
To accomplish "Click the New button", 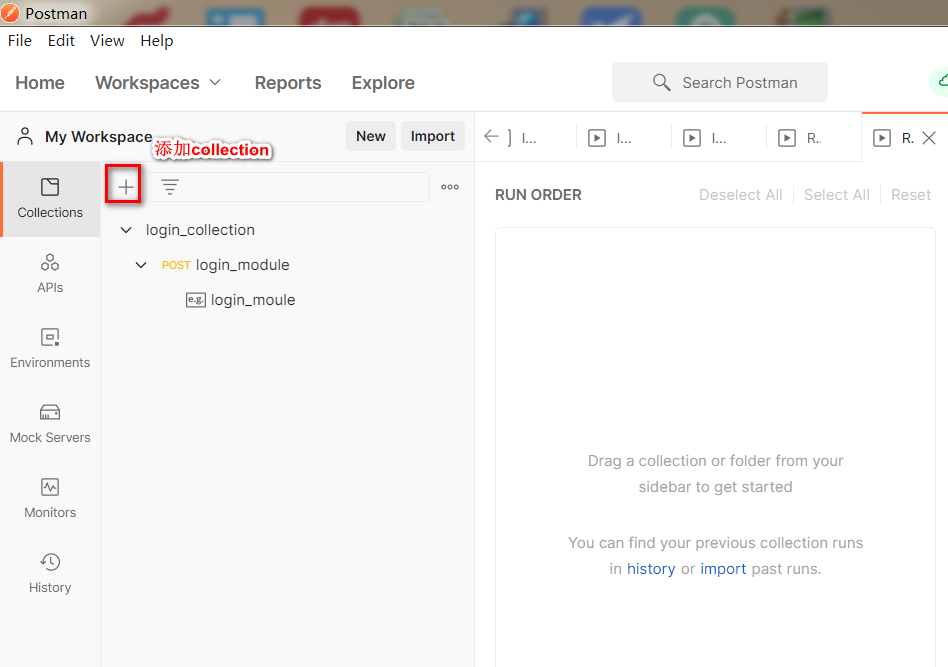I will pos(371,136).
